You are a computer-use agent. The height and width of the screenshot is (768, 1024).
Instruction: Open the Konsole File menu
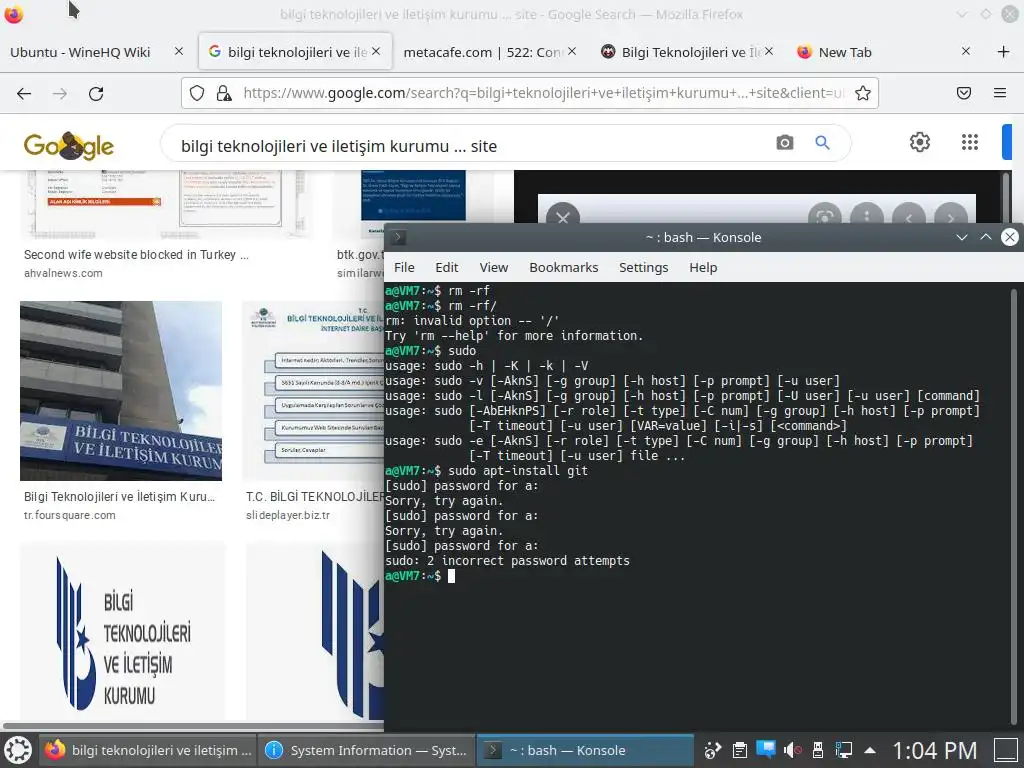coord(404,267)
